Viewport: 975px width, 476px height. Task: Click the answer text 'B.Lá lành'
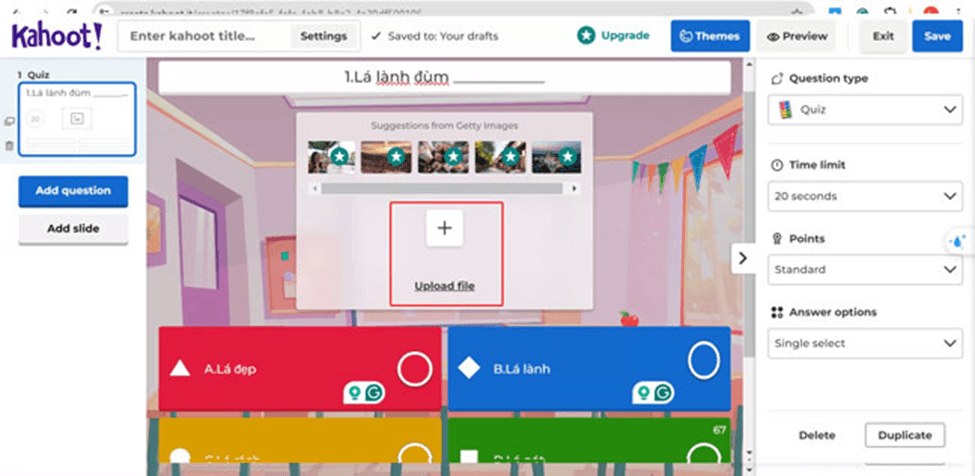click(522, 369)
